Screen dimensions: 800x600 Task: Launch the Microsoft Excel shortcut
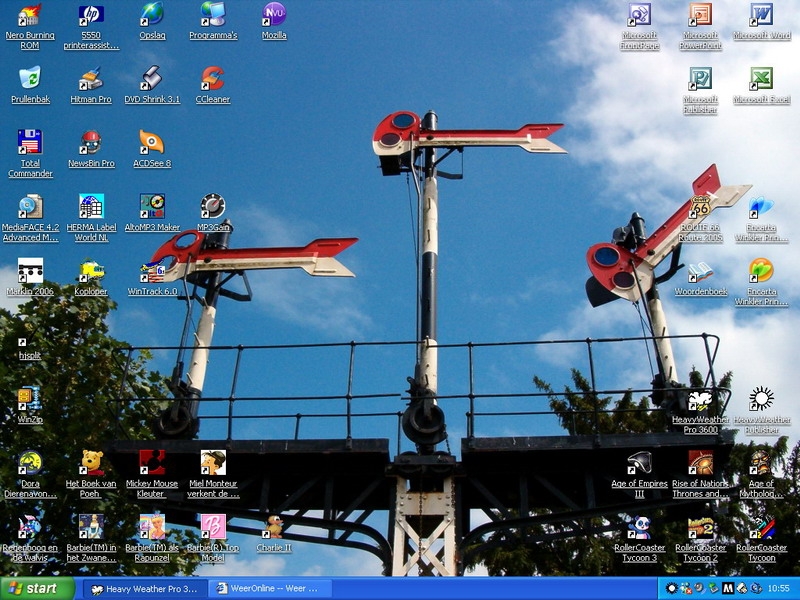761,79
